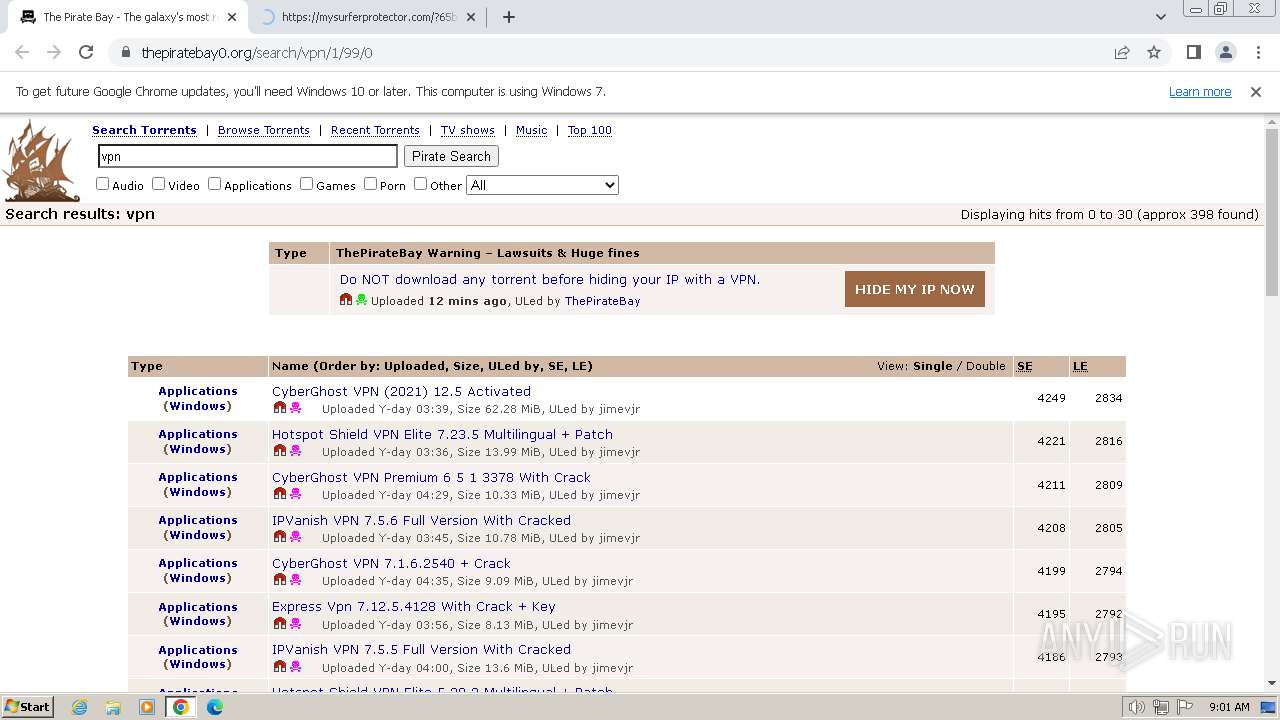Click the volume speaker tray icon

(x=1136, y=707)
